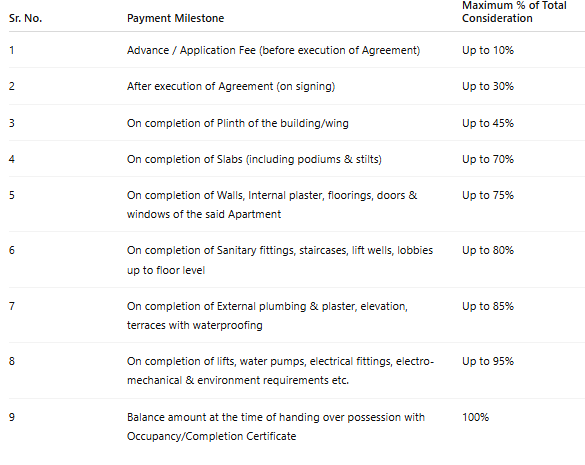Select the 'Up to 30%' value
Screen dimensions: 585x465
pyautogui.click(x=488, y=87)
